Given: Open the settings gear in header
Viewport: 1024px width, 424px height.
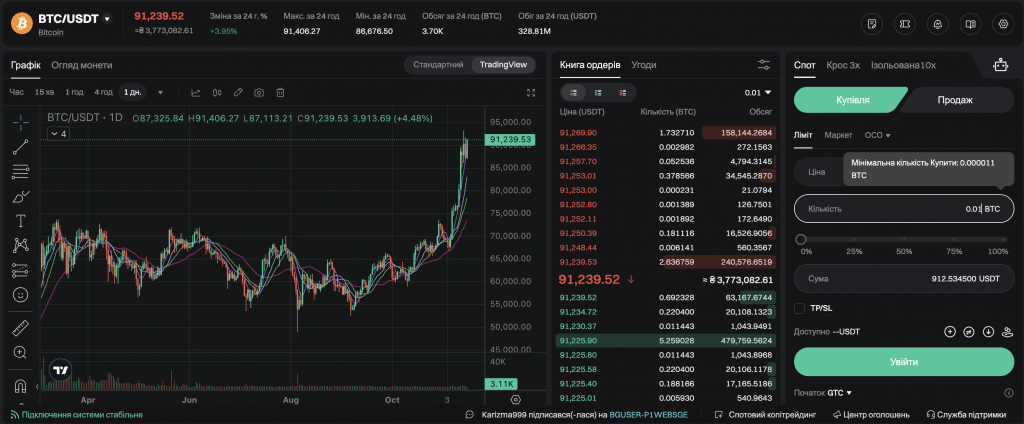Looking at the screenshot, I should [1004, 24].
